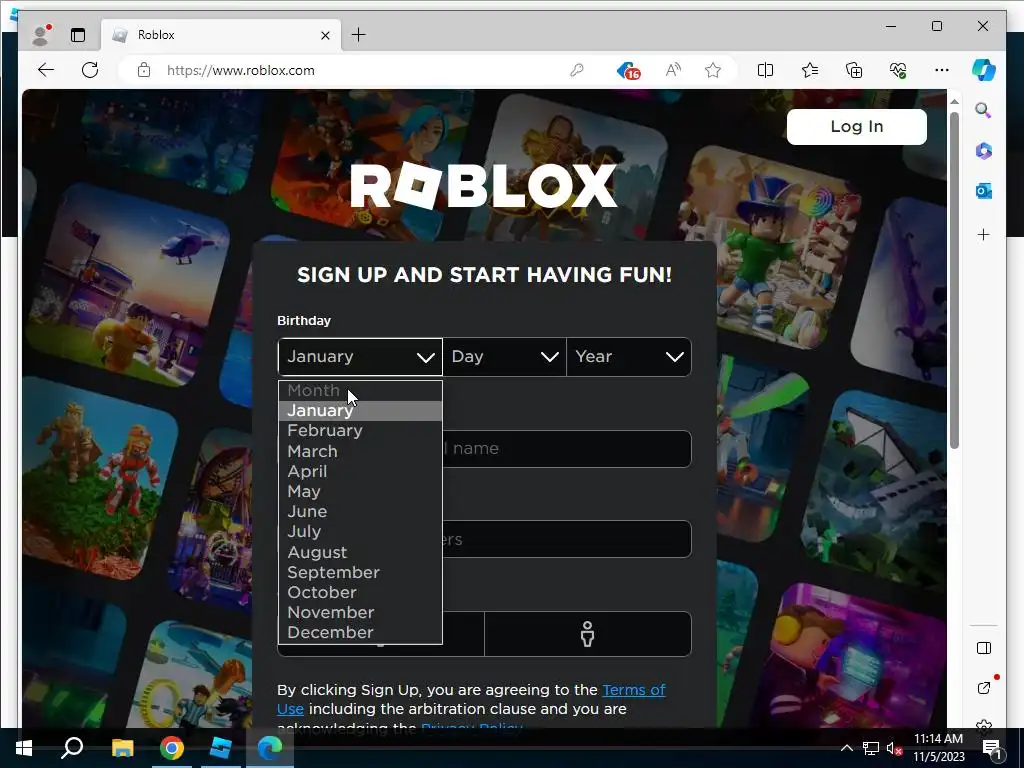Close the Roblox tab

pos(325,35)
